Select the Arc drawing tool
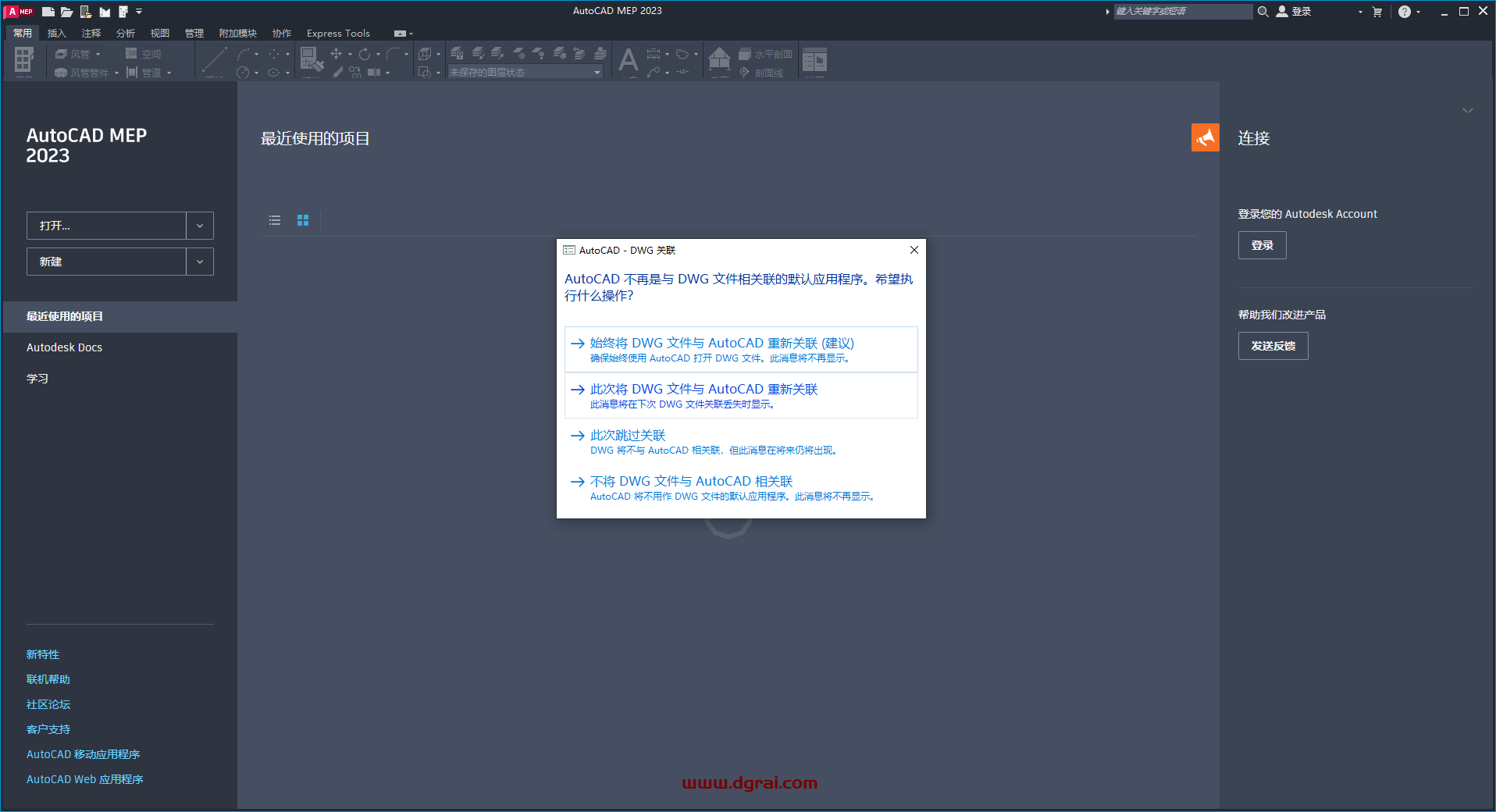This screenshot has width=1496, height=812. (x=244, y=54)
